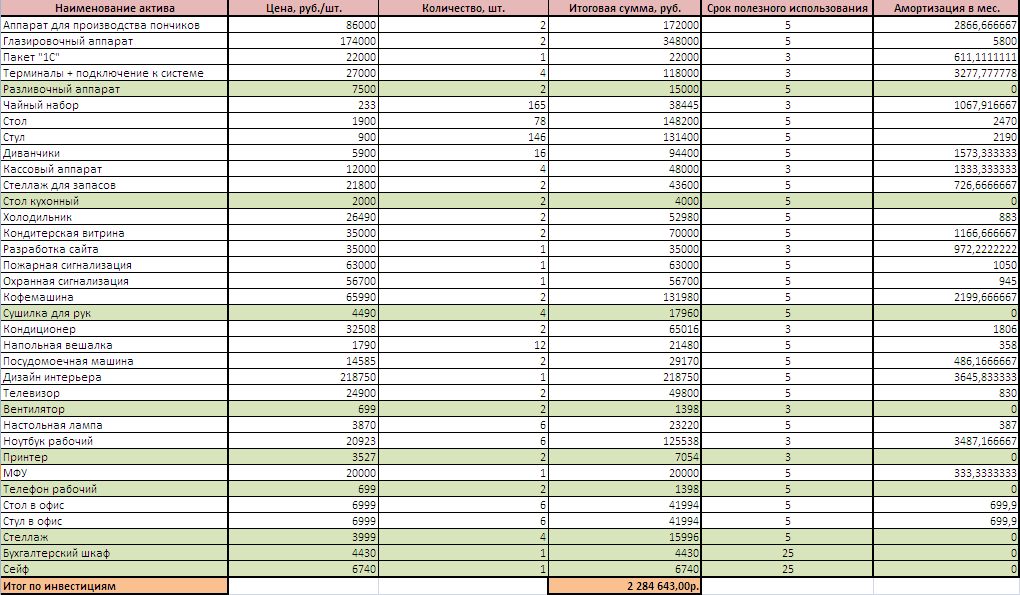Select the 'Ноутбук рабочий' cell

pos(114,441)
